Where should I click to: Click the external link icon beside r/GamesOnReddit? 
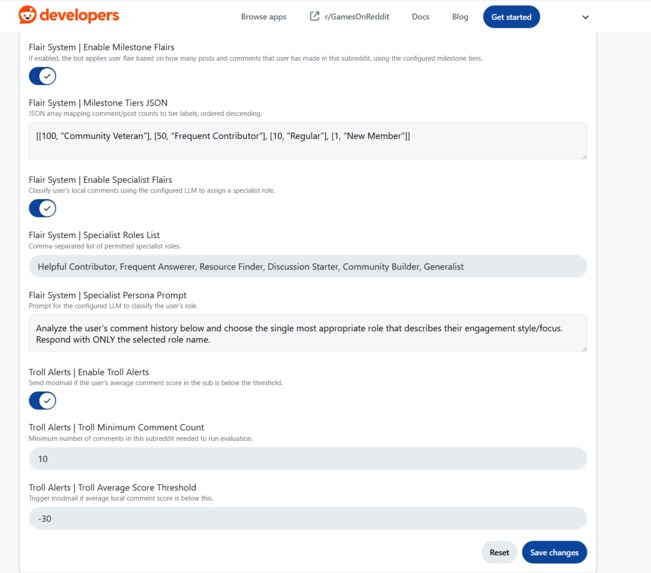(314, 16)
